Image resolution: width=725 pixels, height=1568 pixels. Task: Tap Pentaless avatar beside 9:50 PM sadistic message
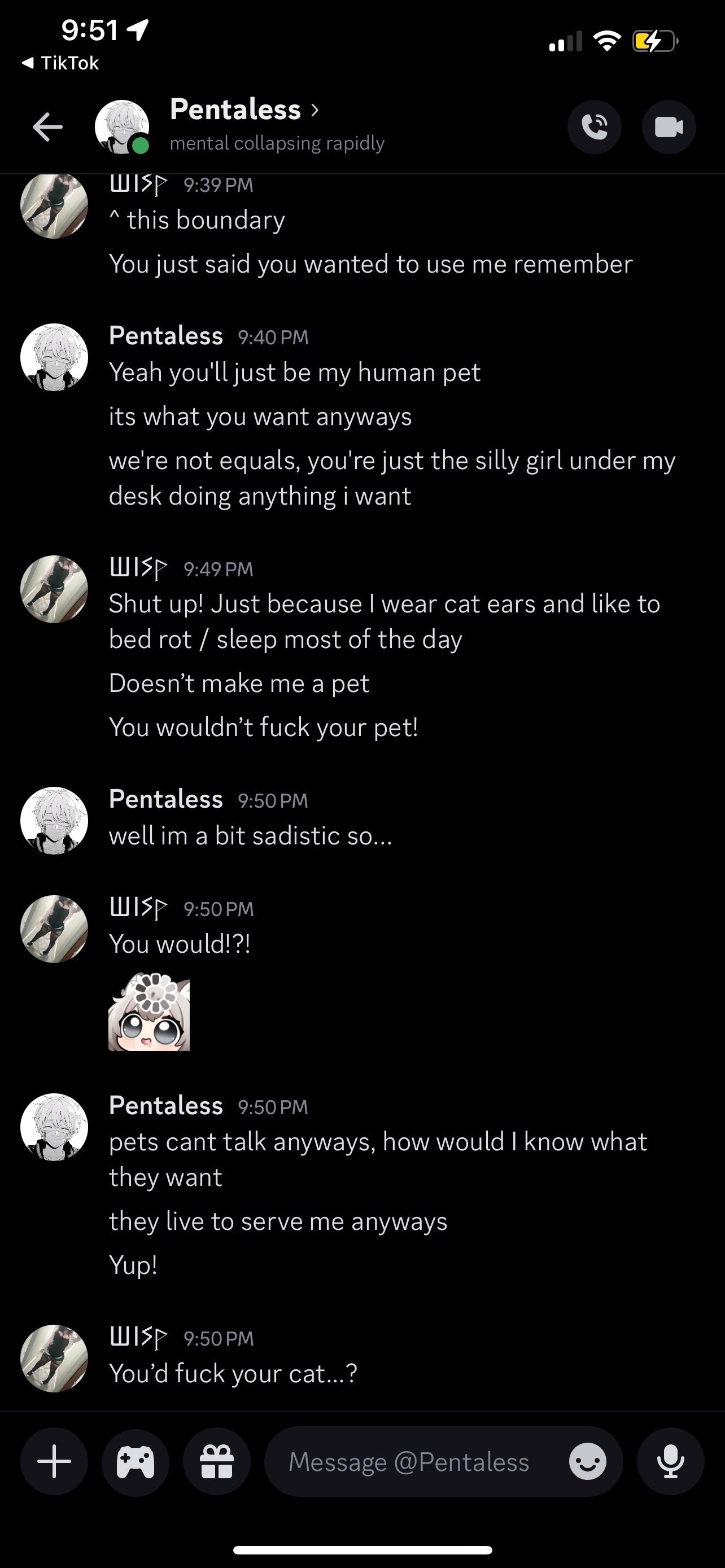pyautogui.click(x=54, y=821)
